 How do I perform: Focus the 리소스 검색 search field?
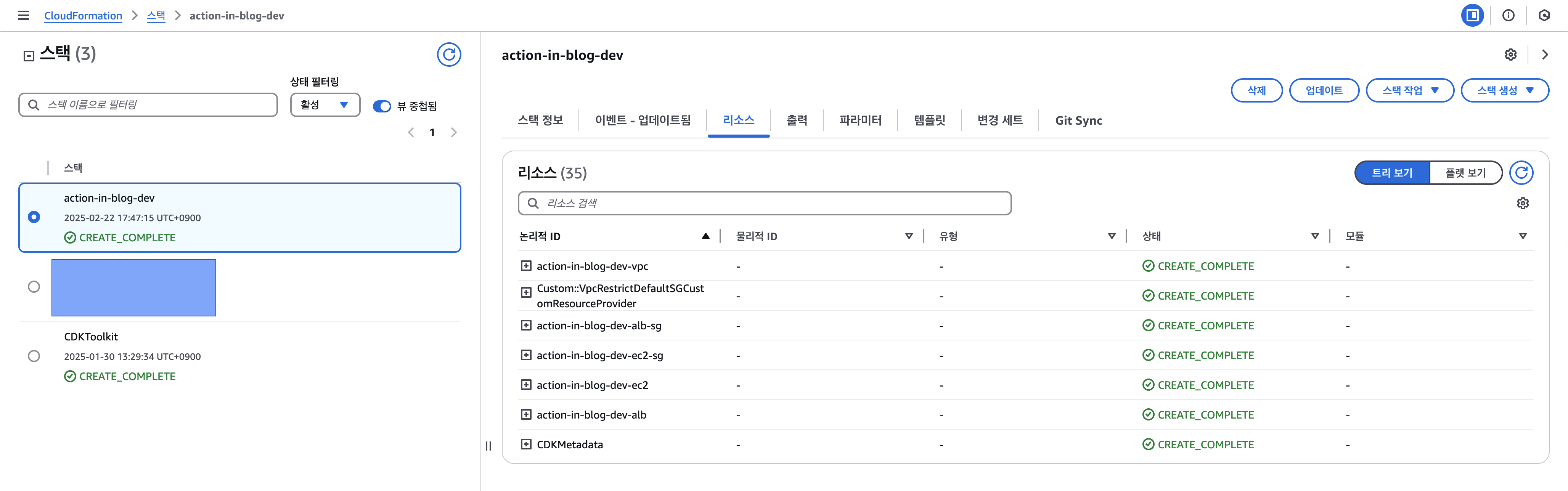coord(773,203)
